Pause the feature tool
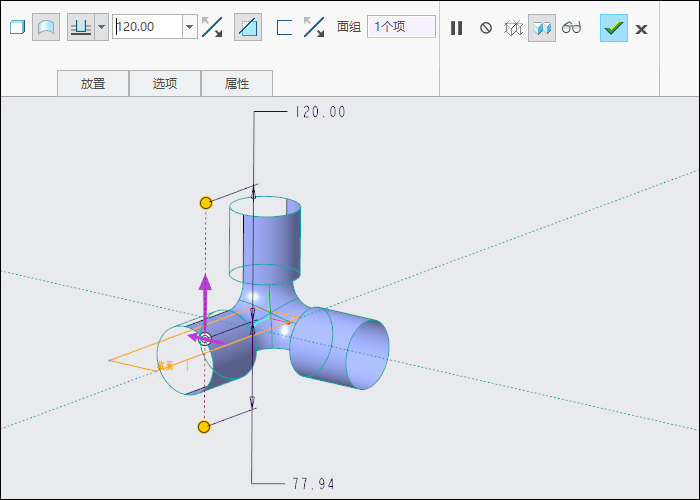This screenshot has width=700, height=500. point(456,28)
